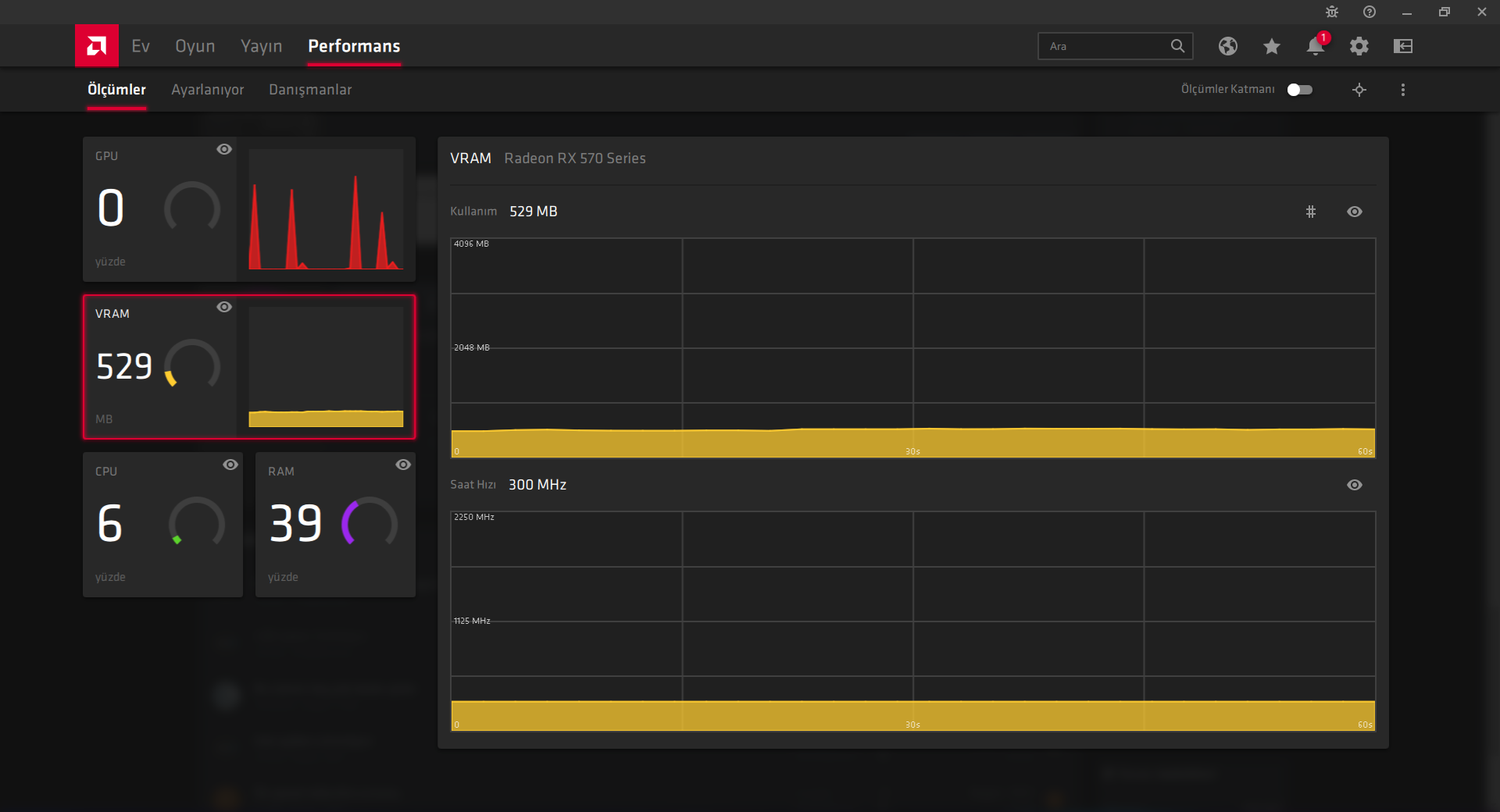
Task: Click the Ölçümler Katmanı label
Action: [1227, 90]
